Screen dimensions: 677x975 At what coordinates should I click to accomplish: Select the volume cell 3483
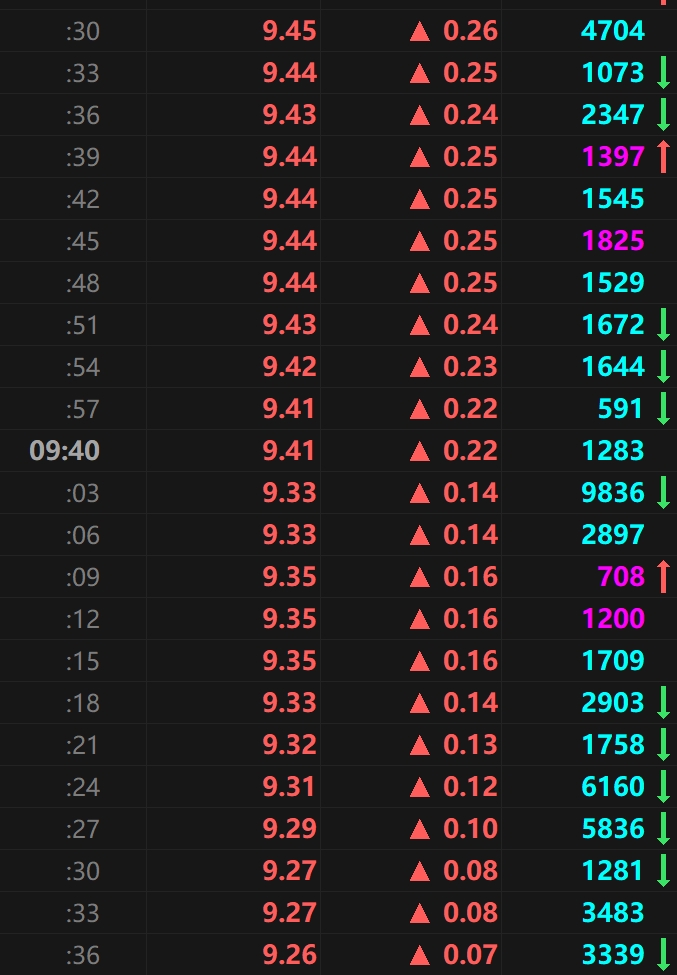(x=612, y=912)
